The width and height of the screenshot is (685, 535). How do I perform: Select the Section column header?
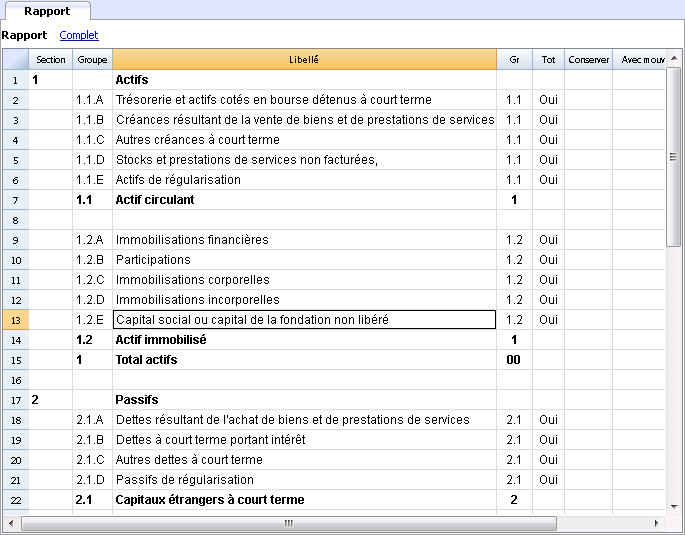click(51, 59)
